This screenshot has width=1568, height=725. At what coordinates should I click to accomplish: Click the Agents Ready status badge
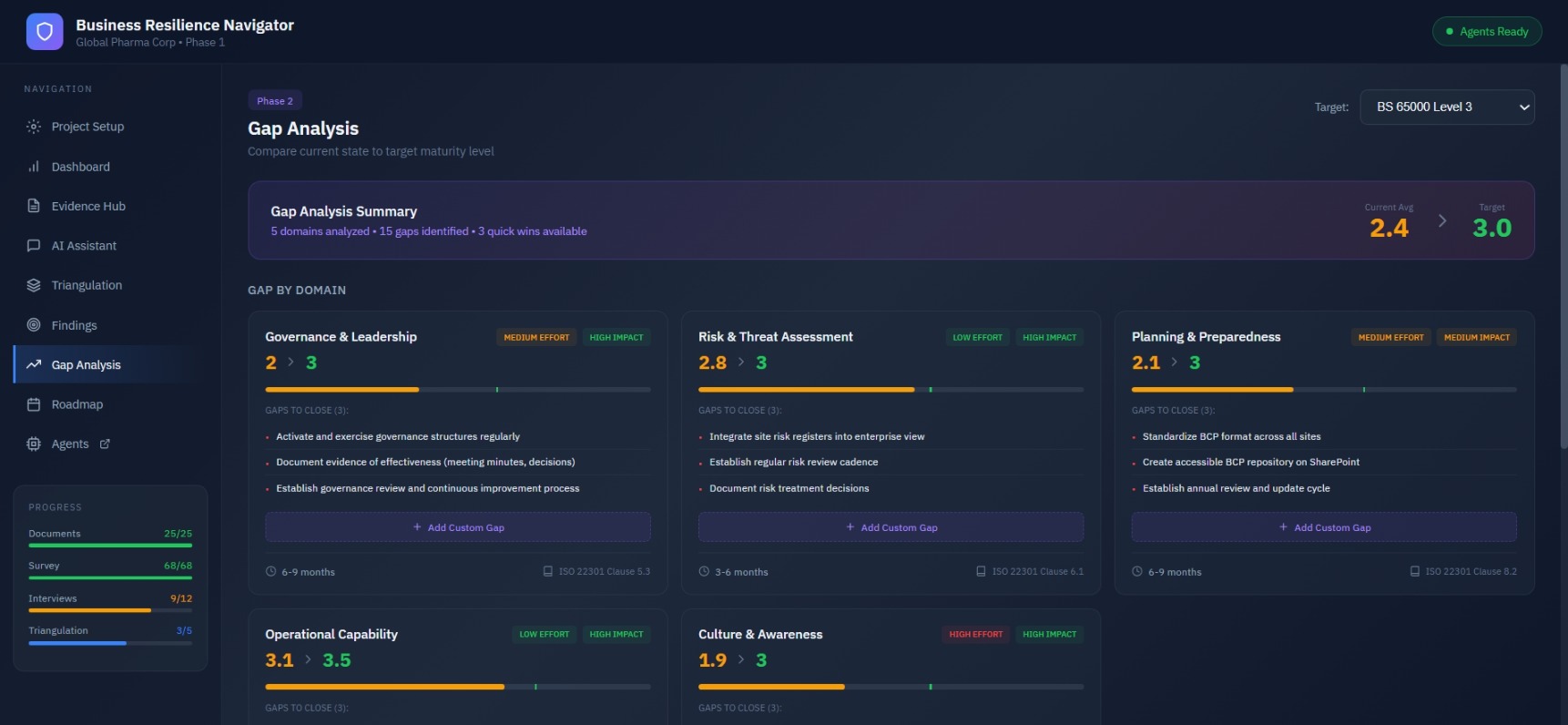[x=1486, y=32]
